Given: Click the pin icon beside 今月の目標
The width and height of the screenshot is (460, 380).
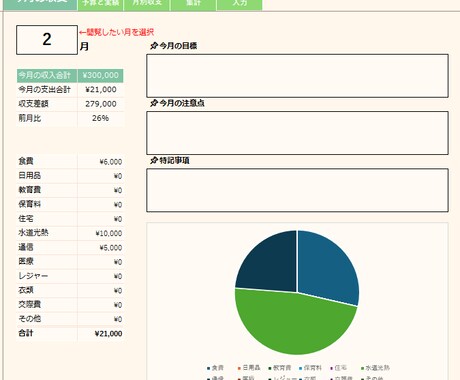Looking at the screenshot, I should pos(154,46).
